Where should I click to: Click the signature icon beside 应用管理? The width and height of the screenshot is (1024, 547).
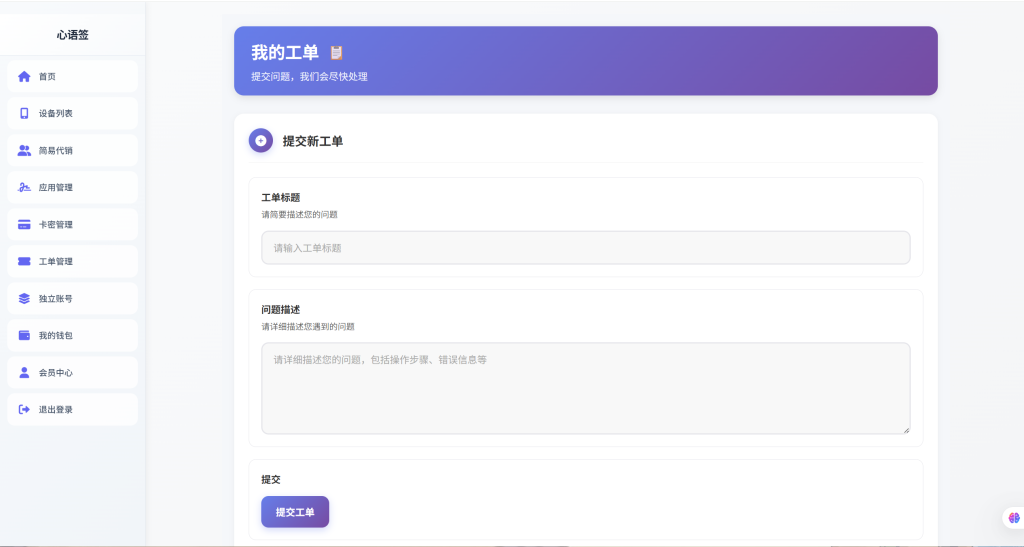click(24, 187)
